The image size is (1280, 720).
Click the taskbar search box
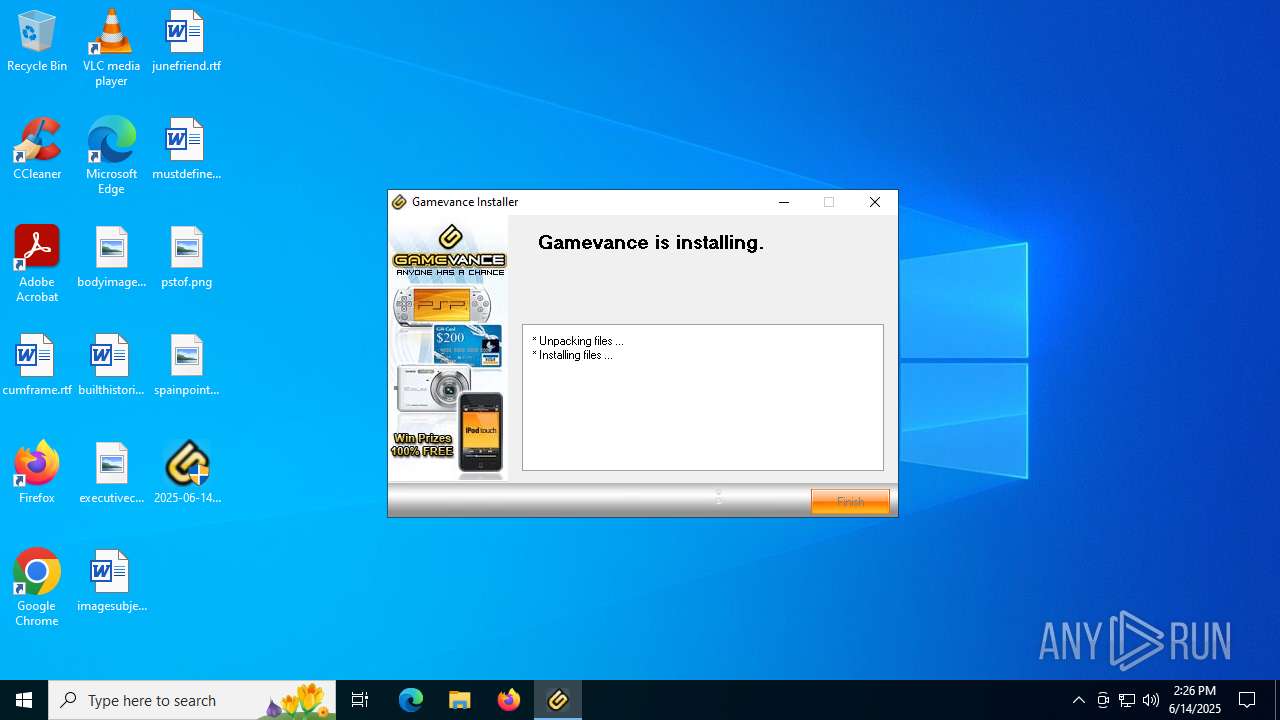point(192,700)
